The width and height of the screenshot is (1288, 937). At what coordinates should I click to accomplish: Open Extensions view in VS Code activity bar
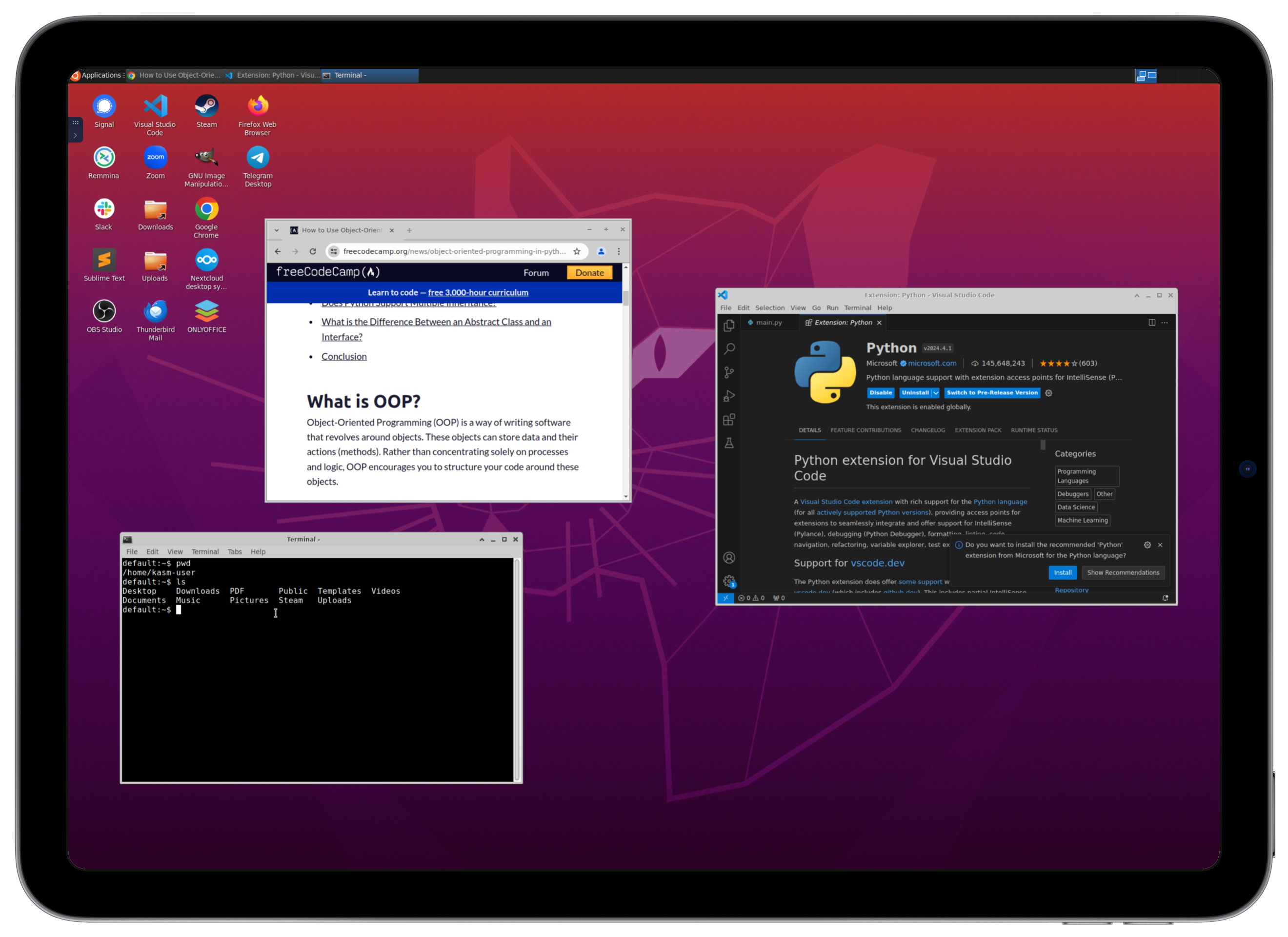click(x=729, y=419)
